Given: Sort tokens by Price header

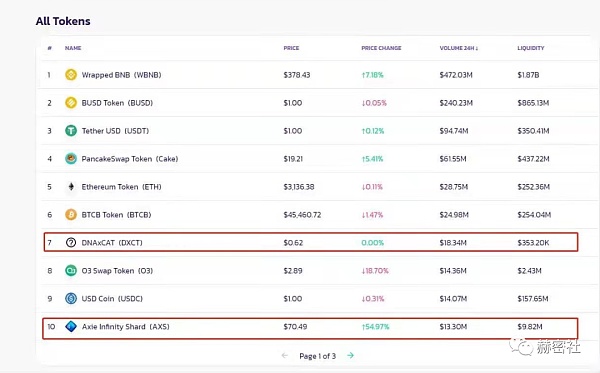Looking at the screenshot, I should coord(291,48).
